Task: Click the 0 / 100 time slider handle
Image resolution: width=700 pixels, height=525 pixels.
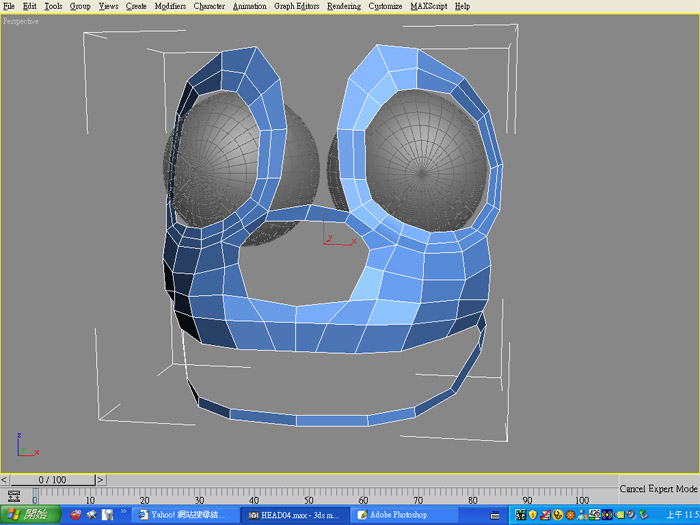Action: [52, 480]
